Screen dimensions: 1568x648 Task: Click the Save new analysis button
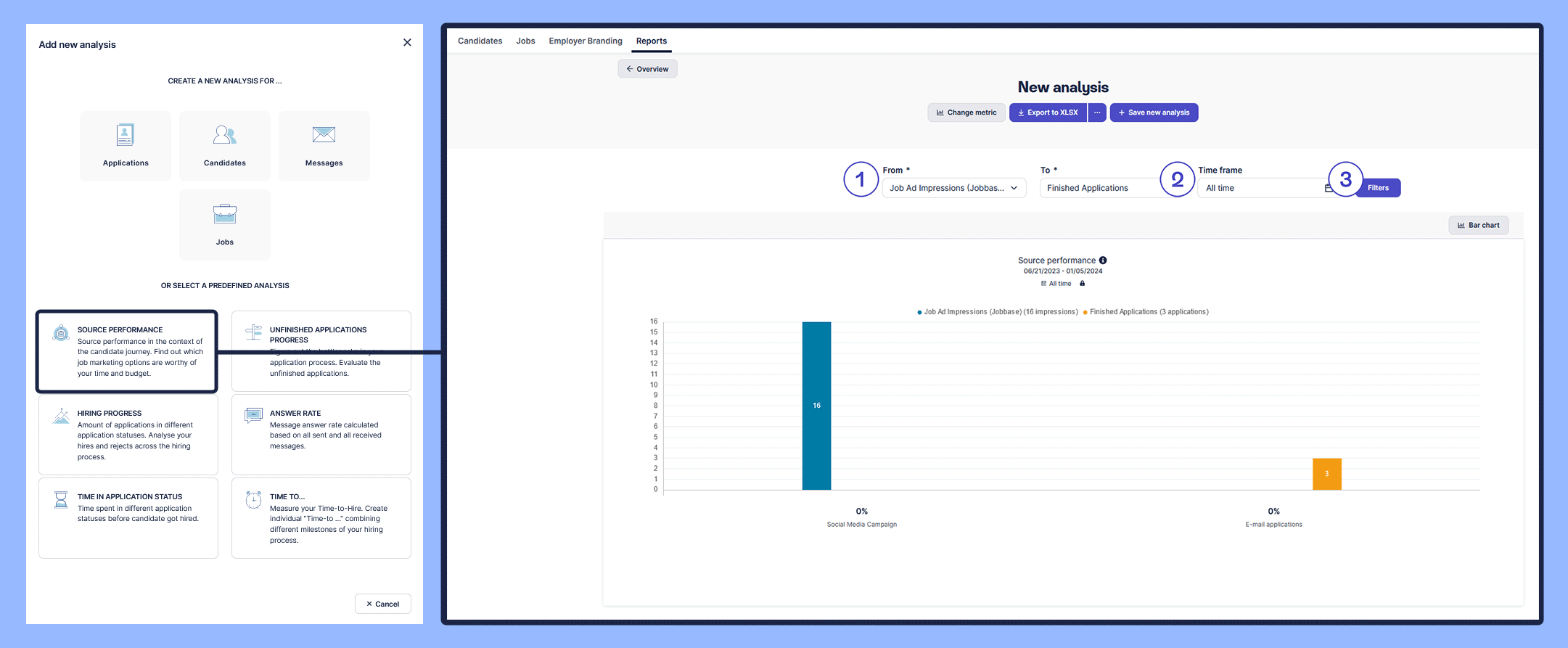[x=1154, y=112]
